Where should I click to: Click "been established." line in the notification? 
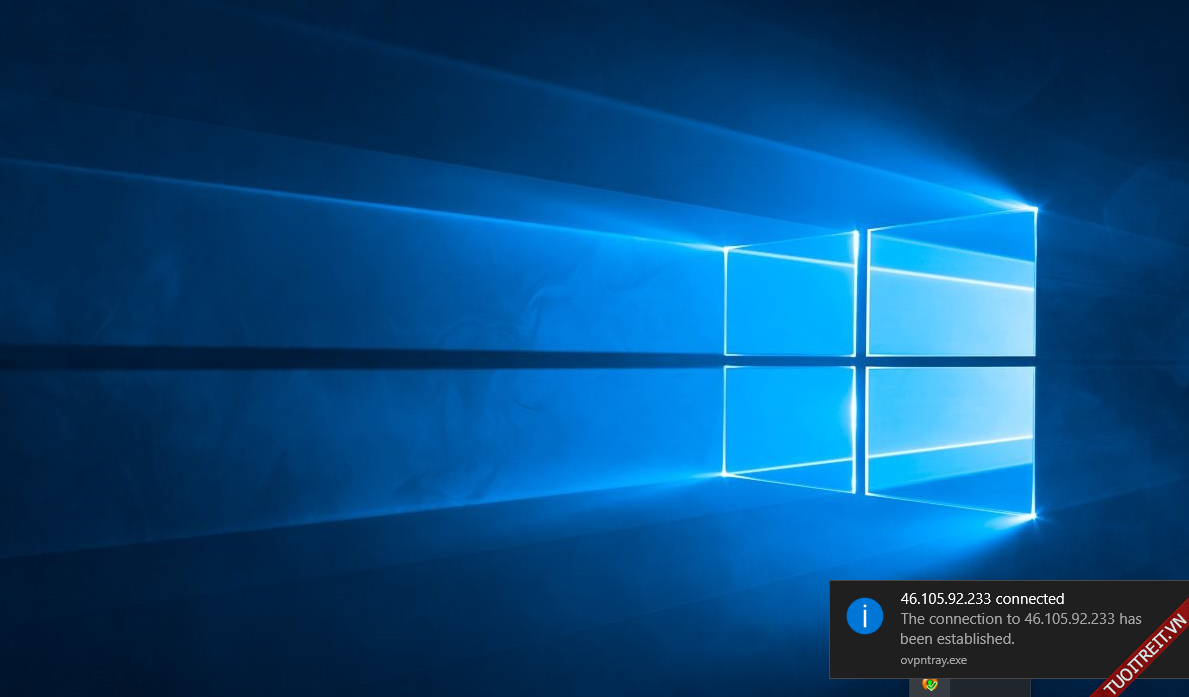[957, 638]
